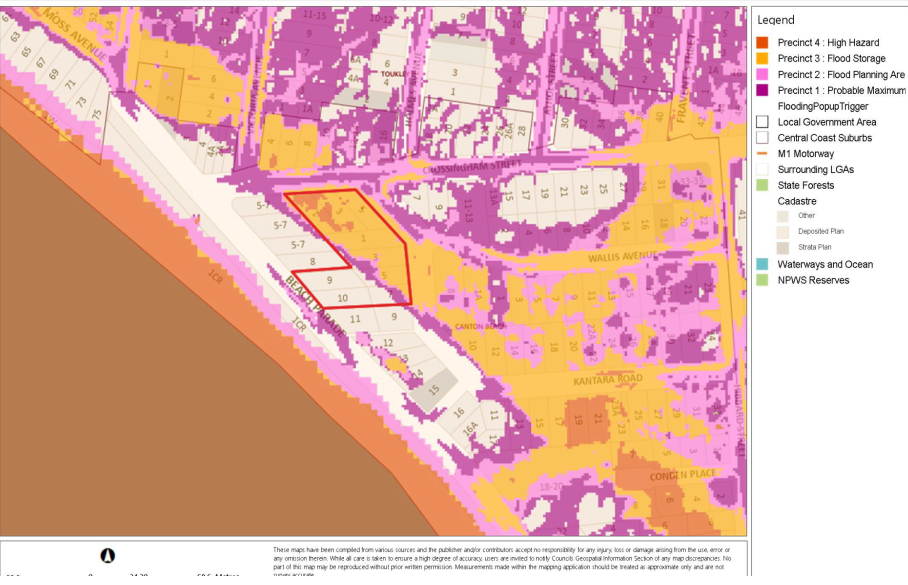Click the State Forests legend symbol
Viewport: 908px width, 585px height.
tap(762, 185)
